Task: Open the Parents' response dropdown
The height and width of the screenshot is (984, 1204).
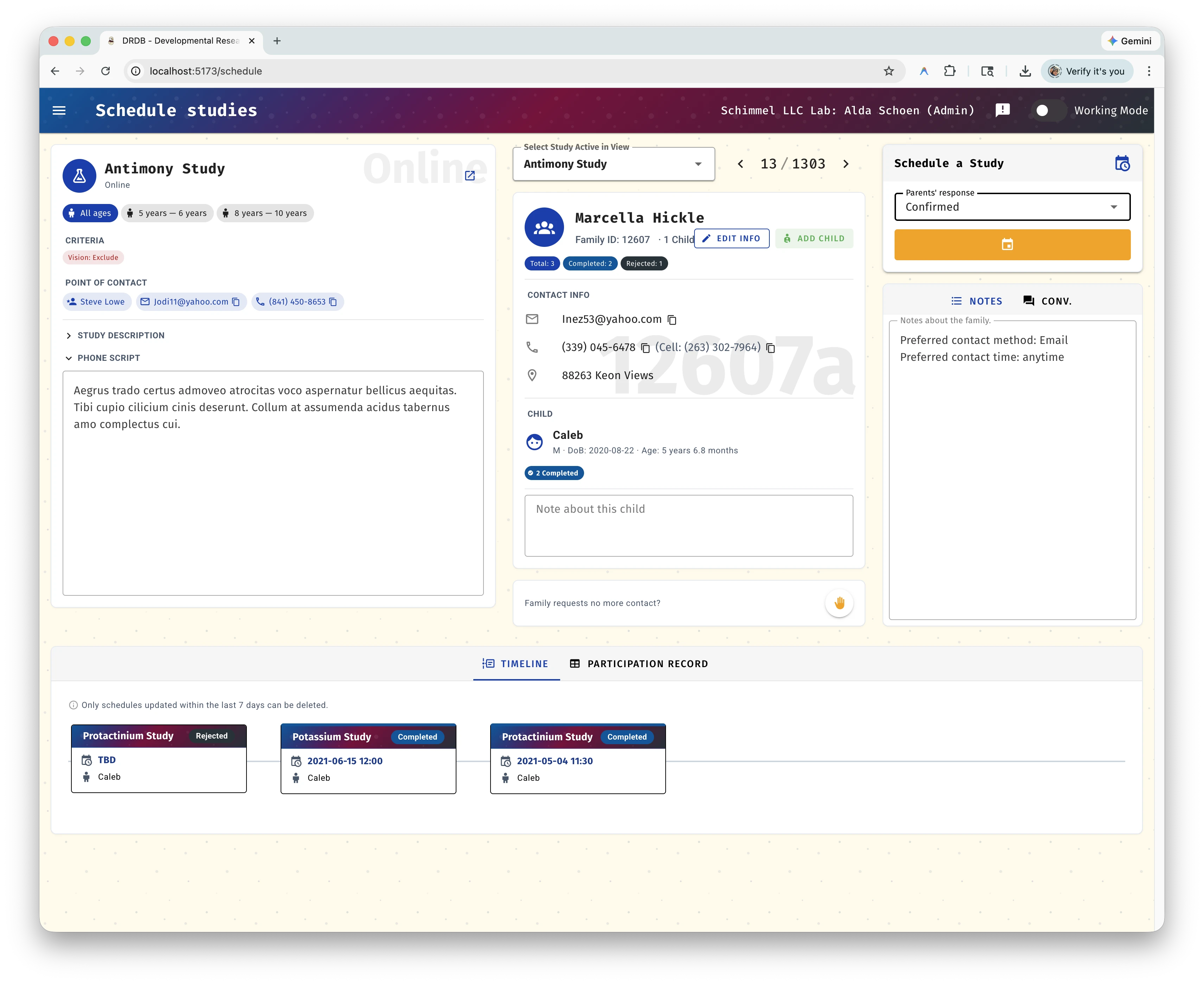Action: tap(1012, 207)
